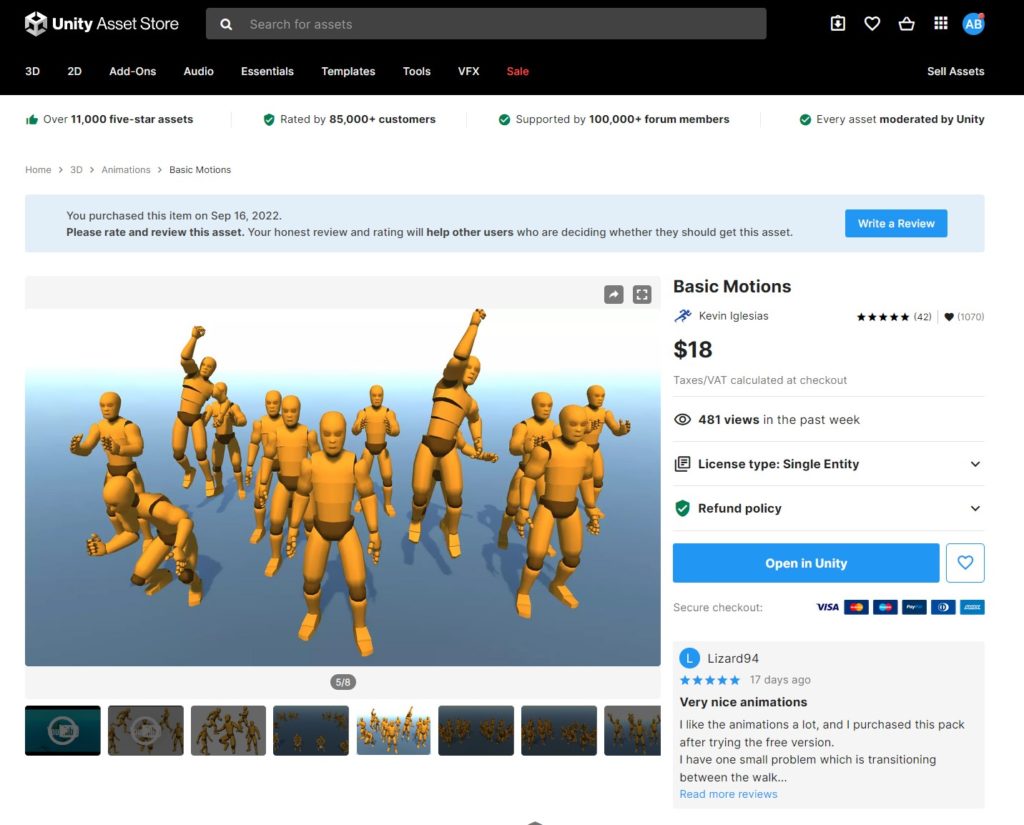The width and height of the screenshot is (1024, 825).
Task: Open the shopping cart basket icon
Action: point(906,24)
